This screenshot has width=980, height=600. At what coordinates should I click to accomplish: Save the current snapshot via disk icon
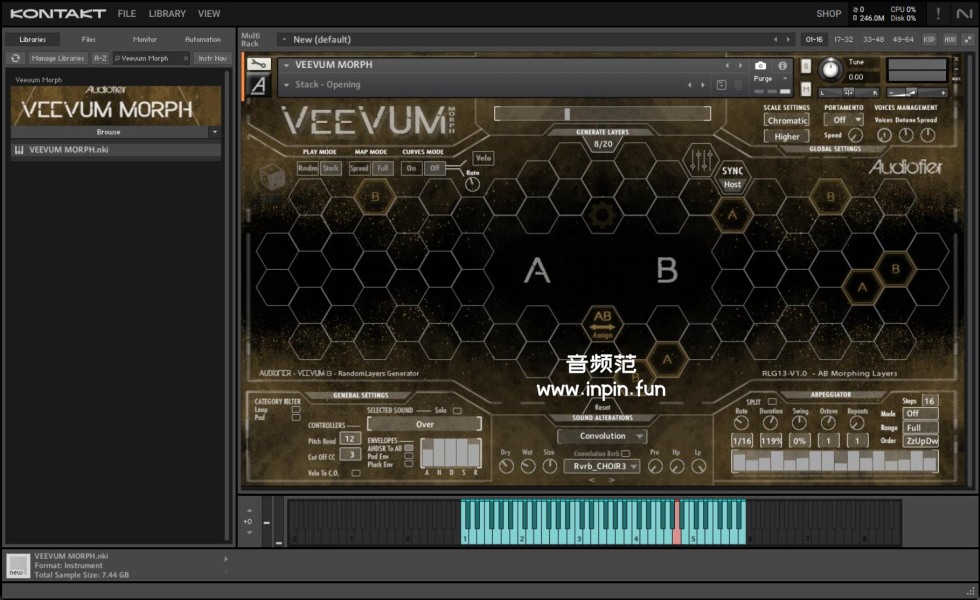coord(721,84)
